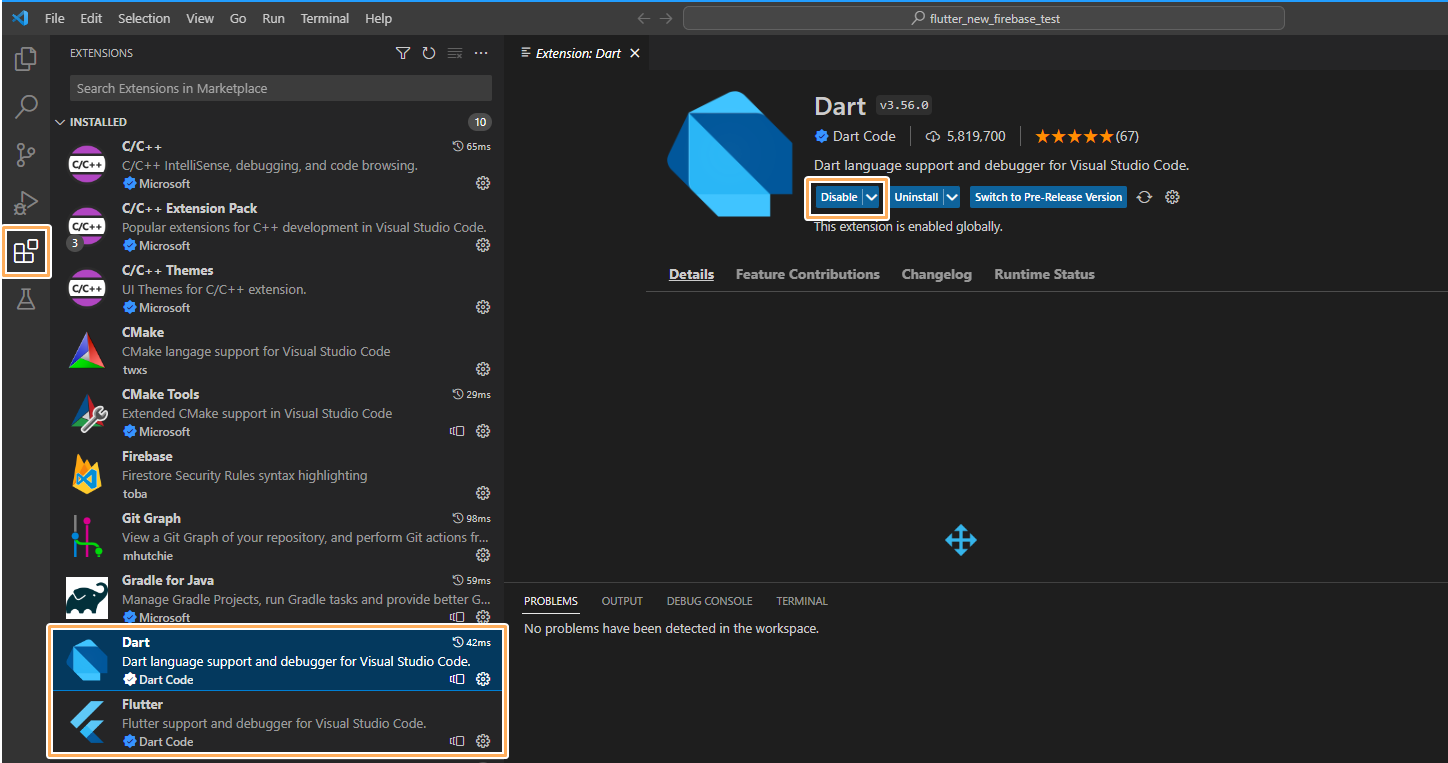Open the Edit menu

[91, 19]
